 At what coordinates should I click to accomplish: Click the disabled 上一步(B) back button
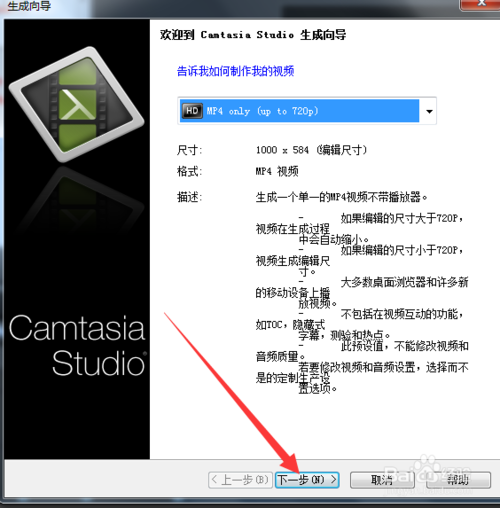(241, 480)
